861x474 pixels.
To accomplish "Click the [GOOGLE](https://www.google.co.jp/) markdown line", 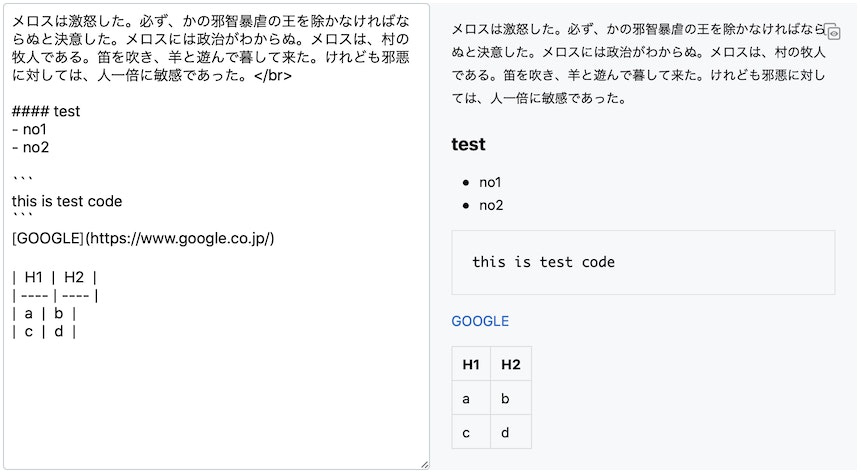I will (x=143, y=238).
